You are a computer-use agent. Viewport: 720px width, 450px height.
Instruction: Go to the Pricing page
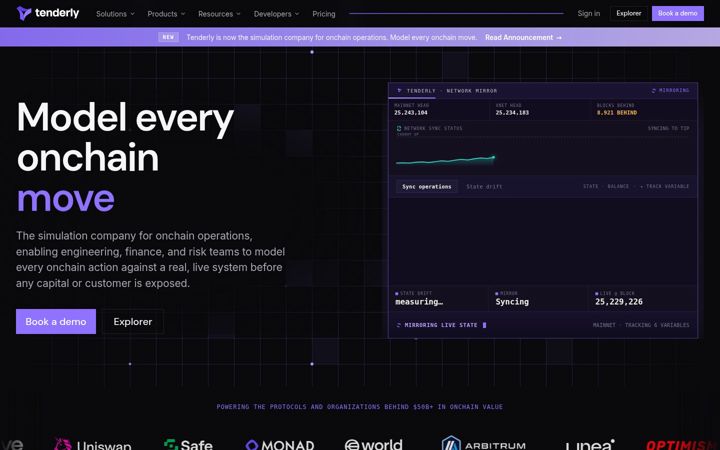(x=324, y=14)
